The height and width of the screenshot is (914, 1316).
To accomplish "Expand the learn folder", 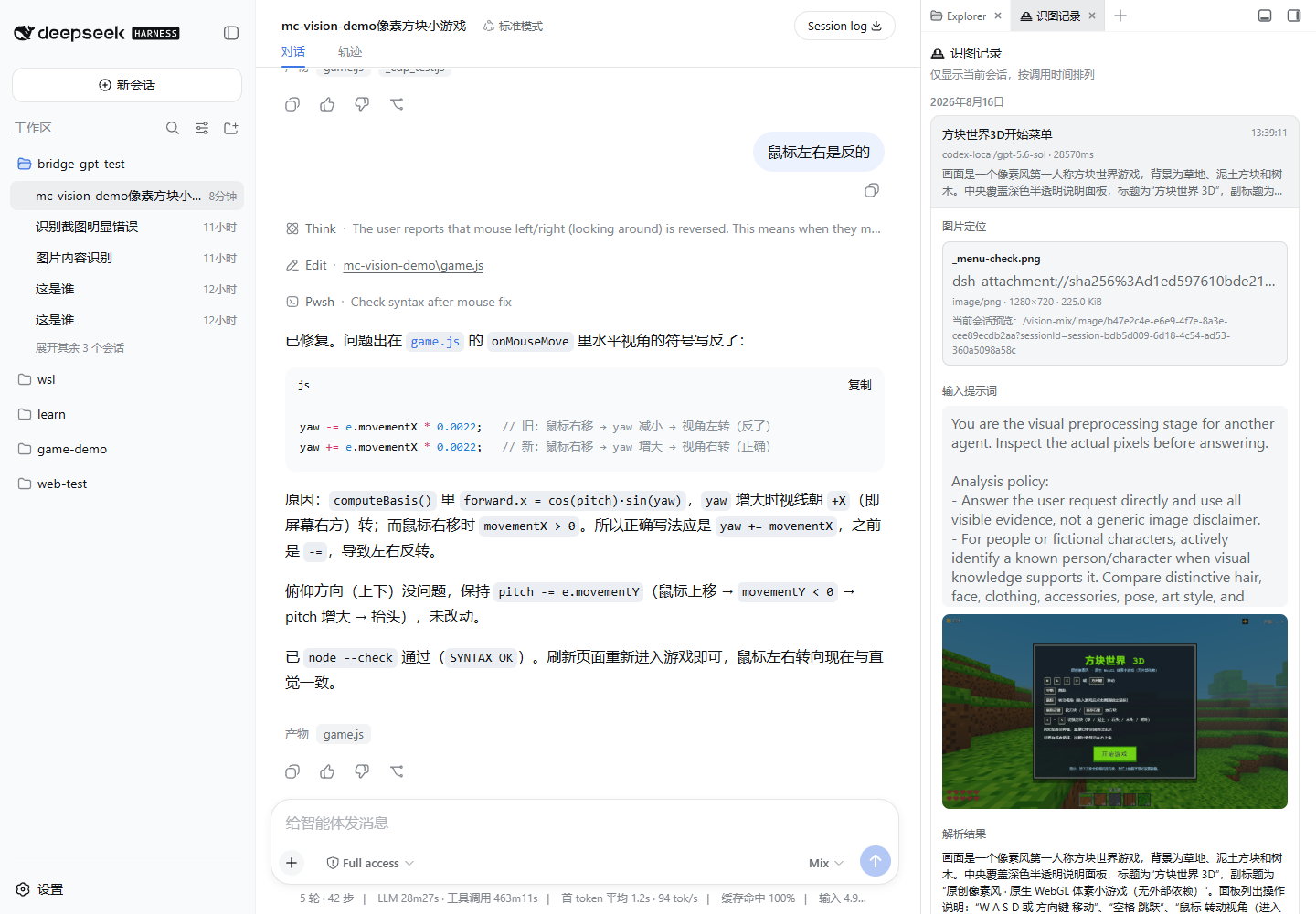I will 127,414.
